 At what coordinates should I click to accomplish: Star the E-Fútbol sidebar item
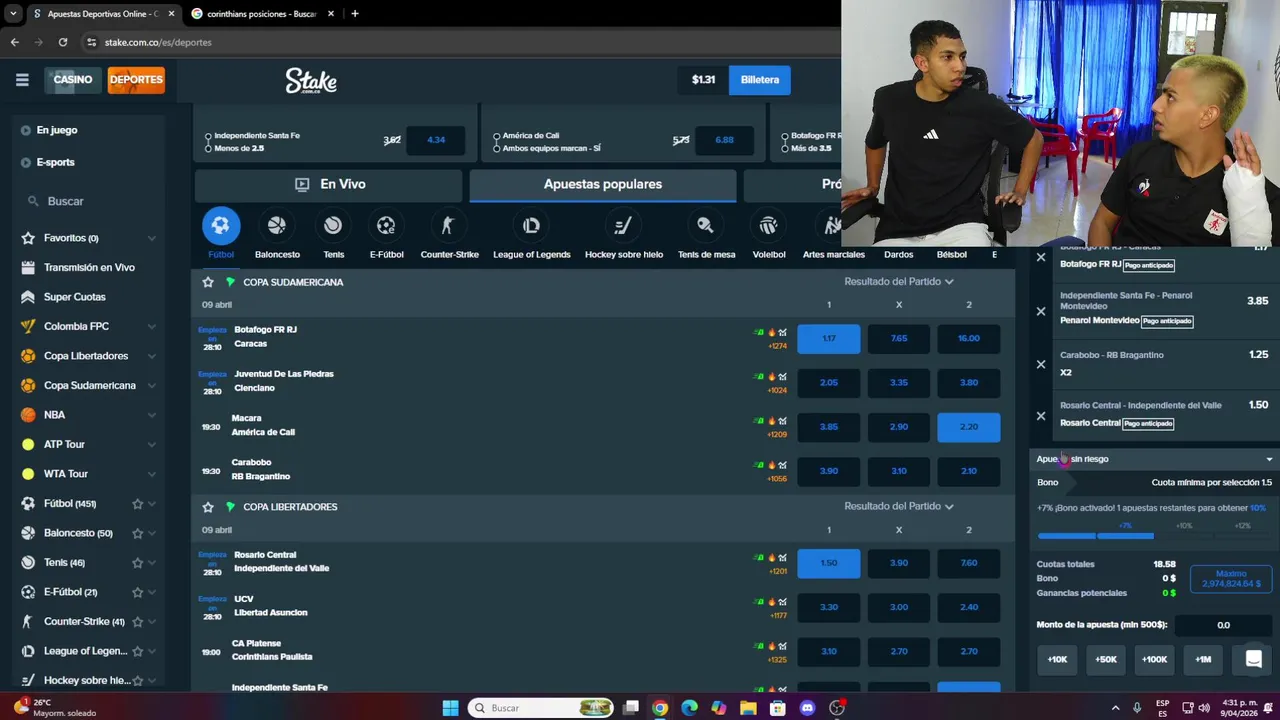[x=138, y=592]
